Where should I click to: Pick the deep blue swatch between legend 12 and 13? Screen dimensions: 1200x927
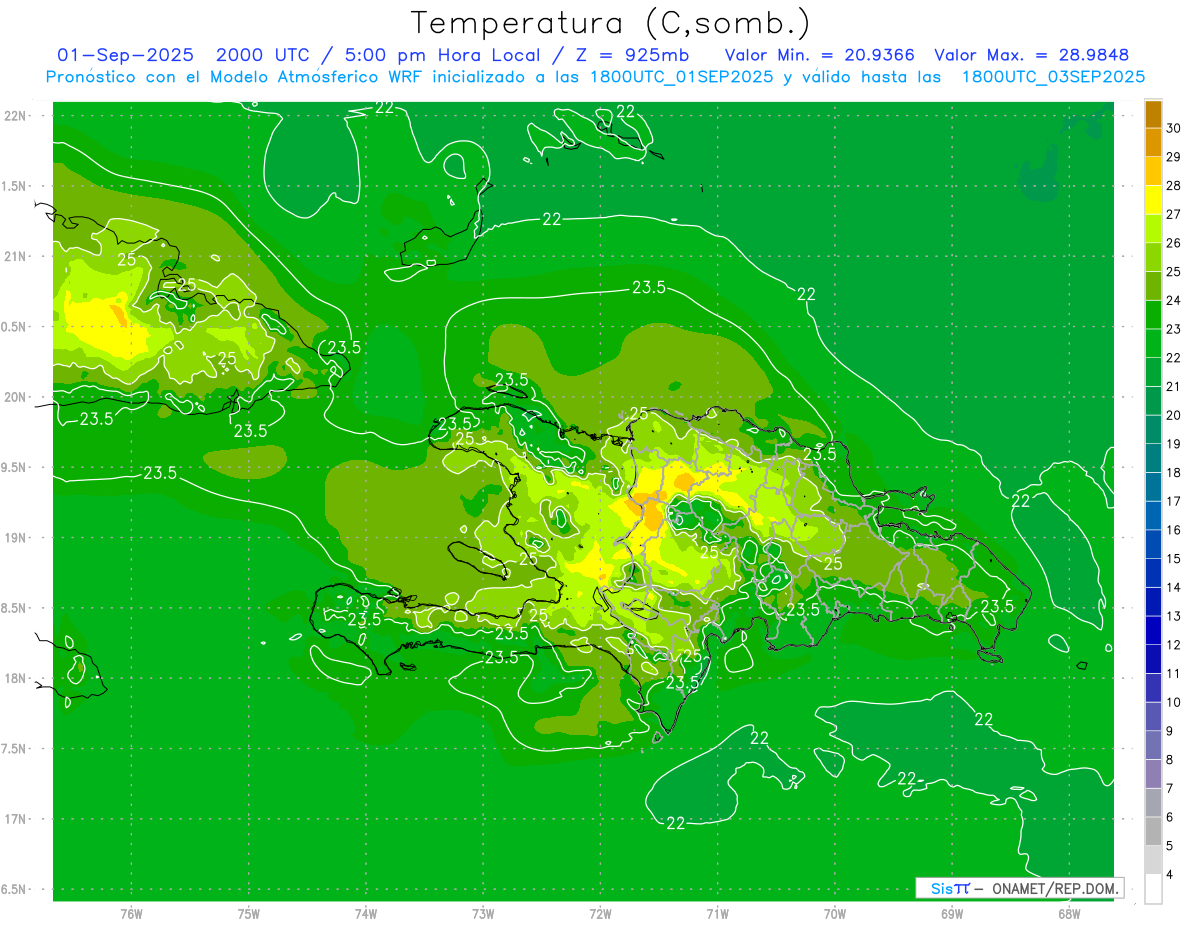point(1153,630)
